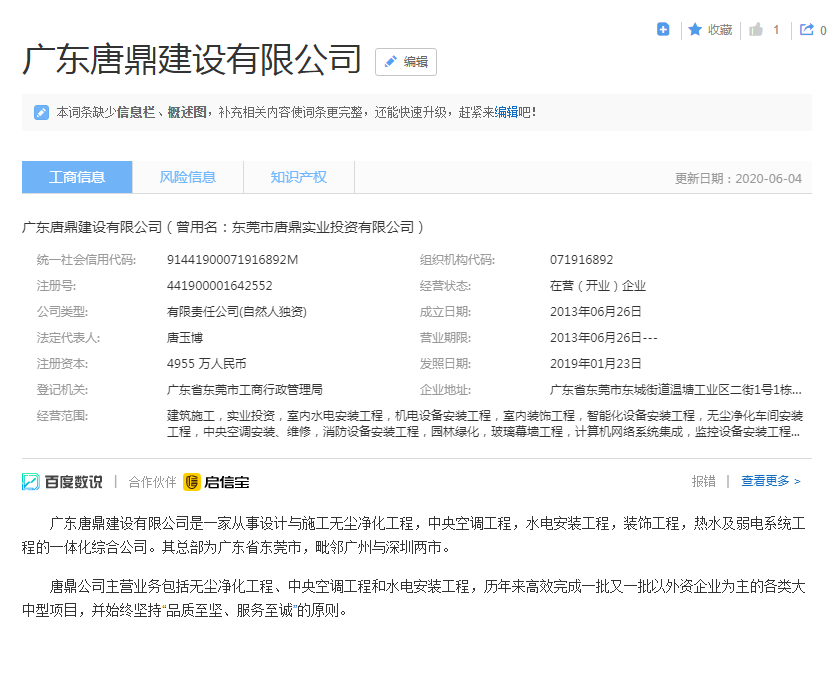
Task: Click the truncated 经营范围 business scope text
Action: (x=484, y=424)
